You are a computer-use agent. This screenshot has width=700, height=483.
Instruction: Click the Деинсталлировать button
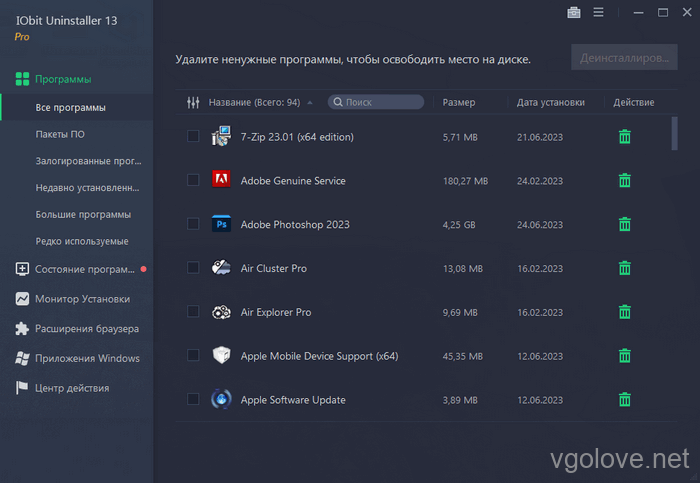(x=624, y=57)
